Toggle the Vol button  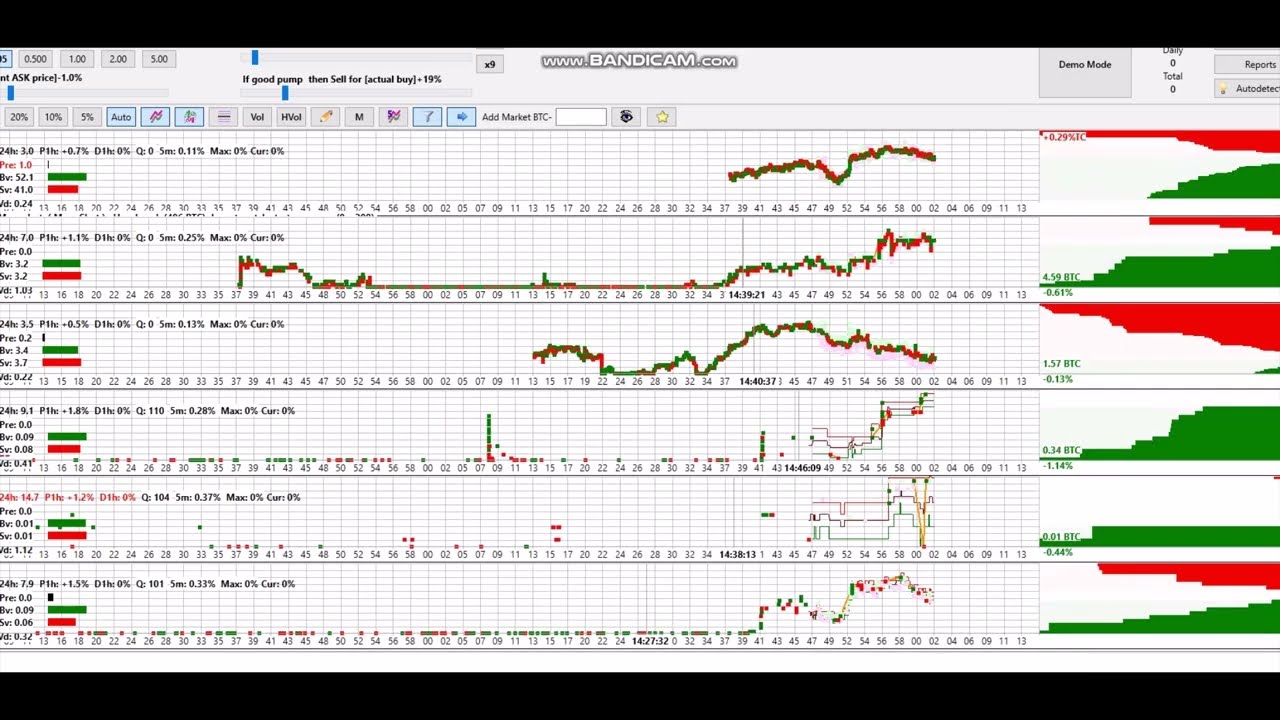[x=257, y=117]
